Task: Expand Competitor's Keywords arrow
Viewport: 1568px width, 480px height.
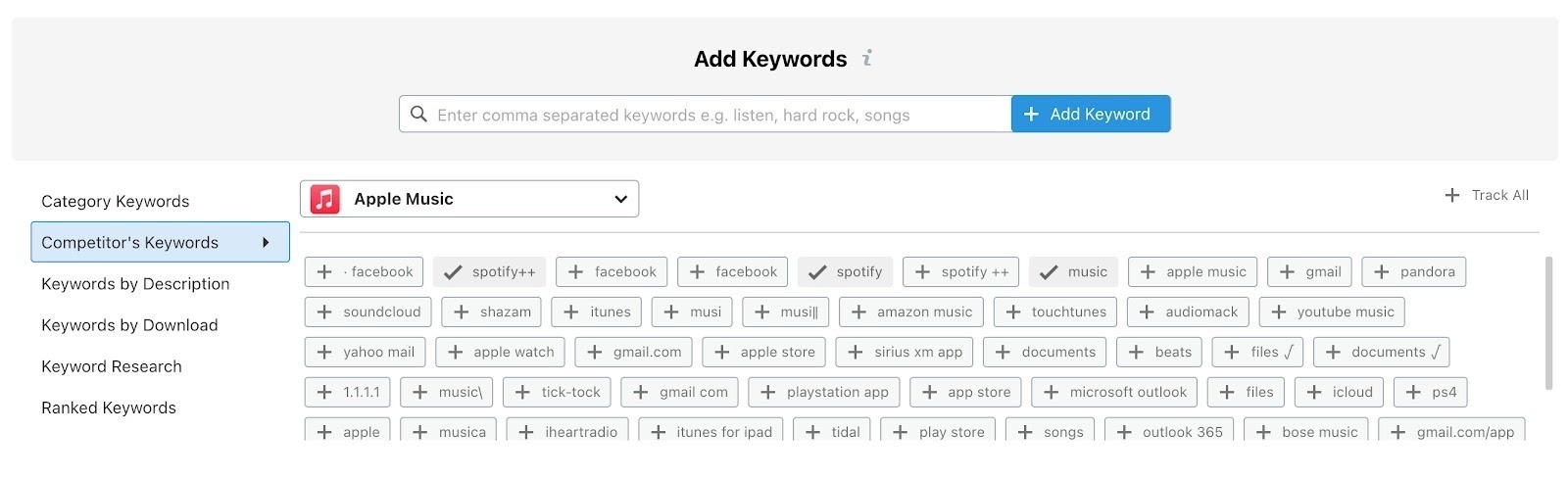Action: [266, 242]
